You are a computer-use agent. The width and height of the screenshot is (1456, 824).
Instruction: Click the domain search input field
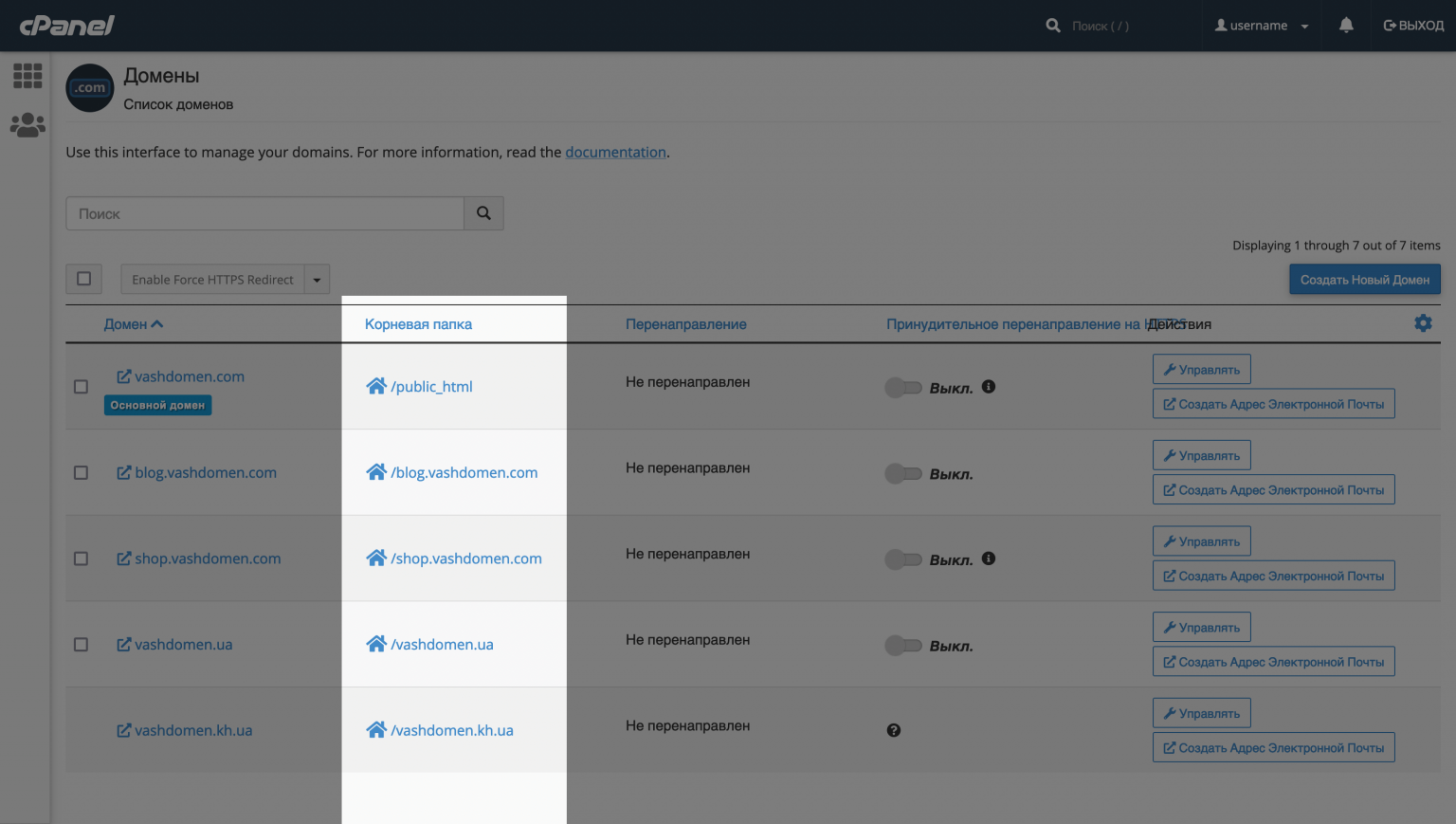click(x=264, y=213)
